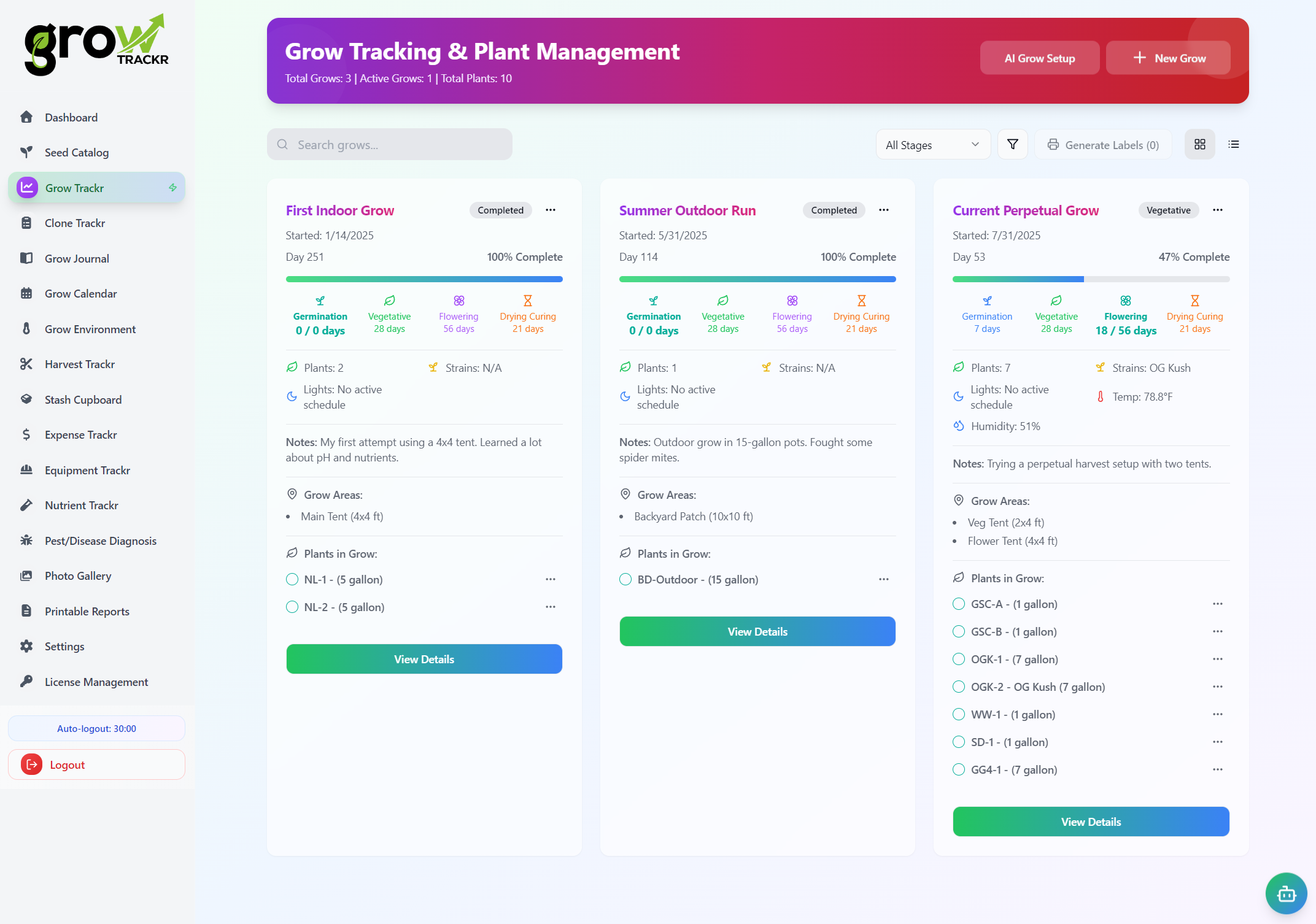Open the All Stages dropdown
Image resolution: width=1316 pixels, height=924 pixels.
click(933, 145)
